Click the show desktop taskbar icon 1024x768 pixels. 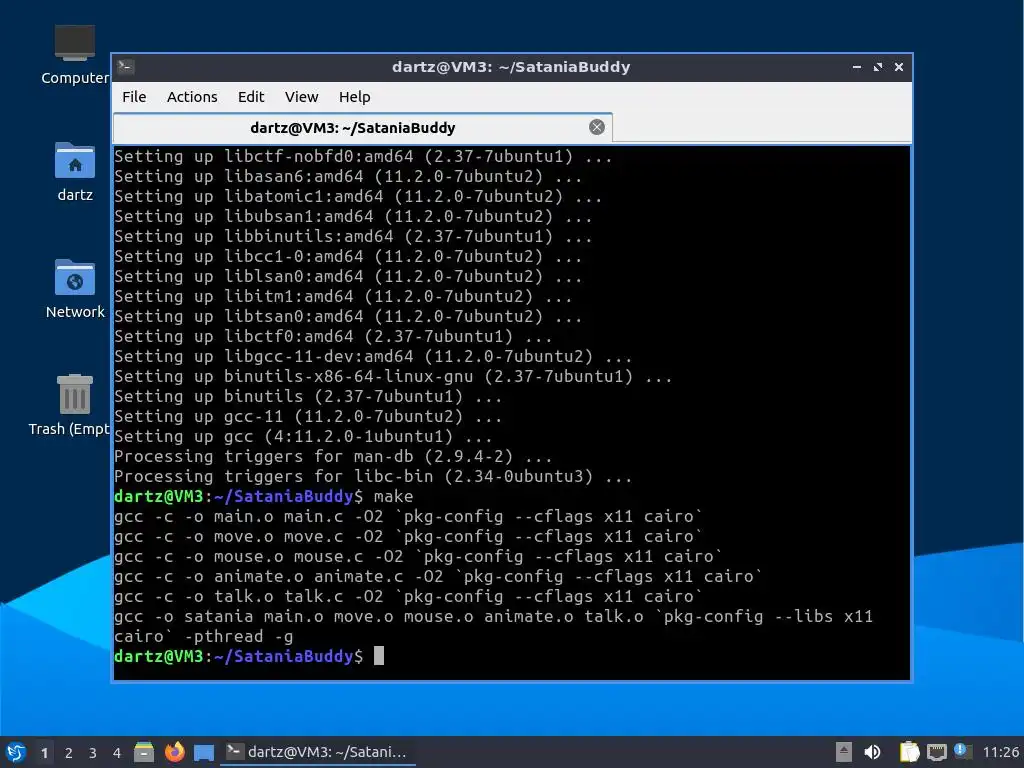coord(204,753)
